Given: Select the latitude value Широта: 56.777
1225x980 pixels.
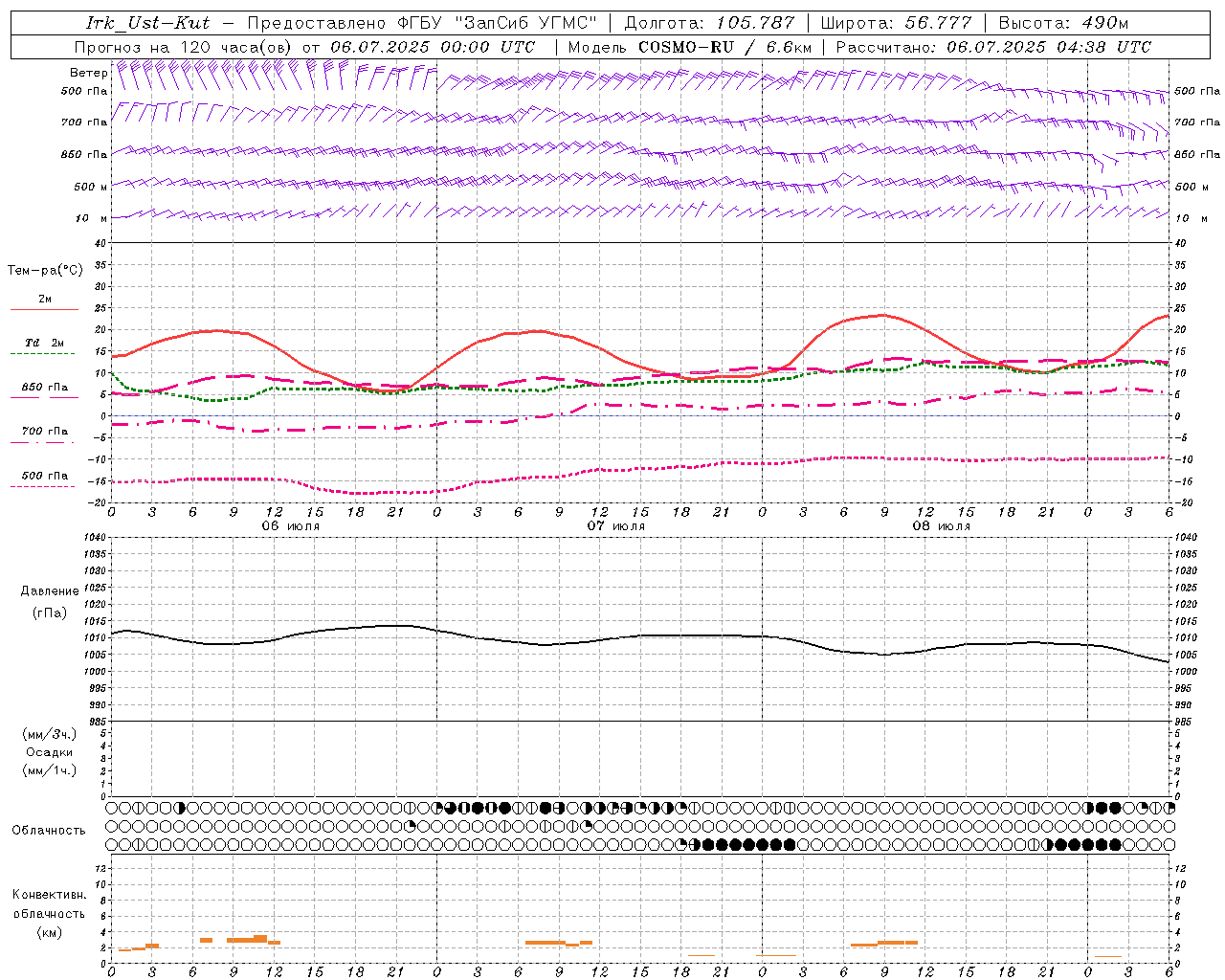Looking at the screenshot, I should coord(897,23).
